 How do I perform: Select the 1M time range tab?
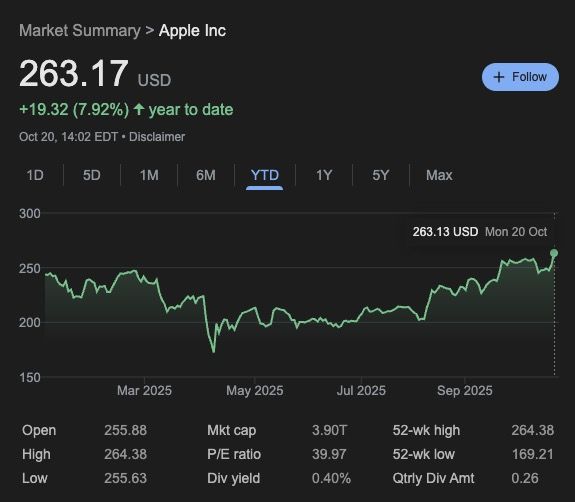point(149,175)
